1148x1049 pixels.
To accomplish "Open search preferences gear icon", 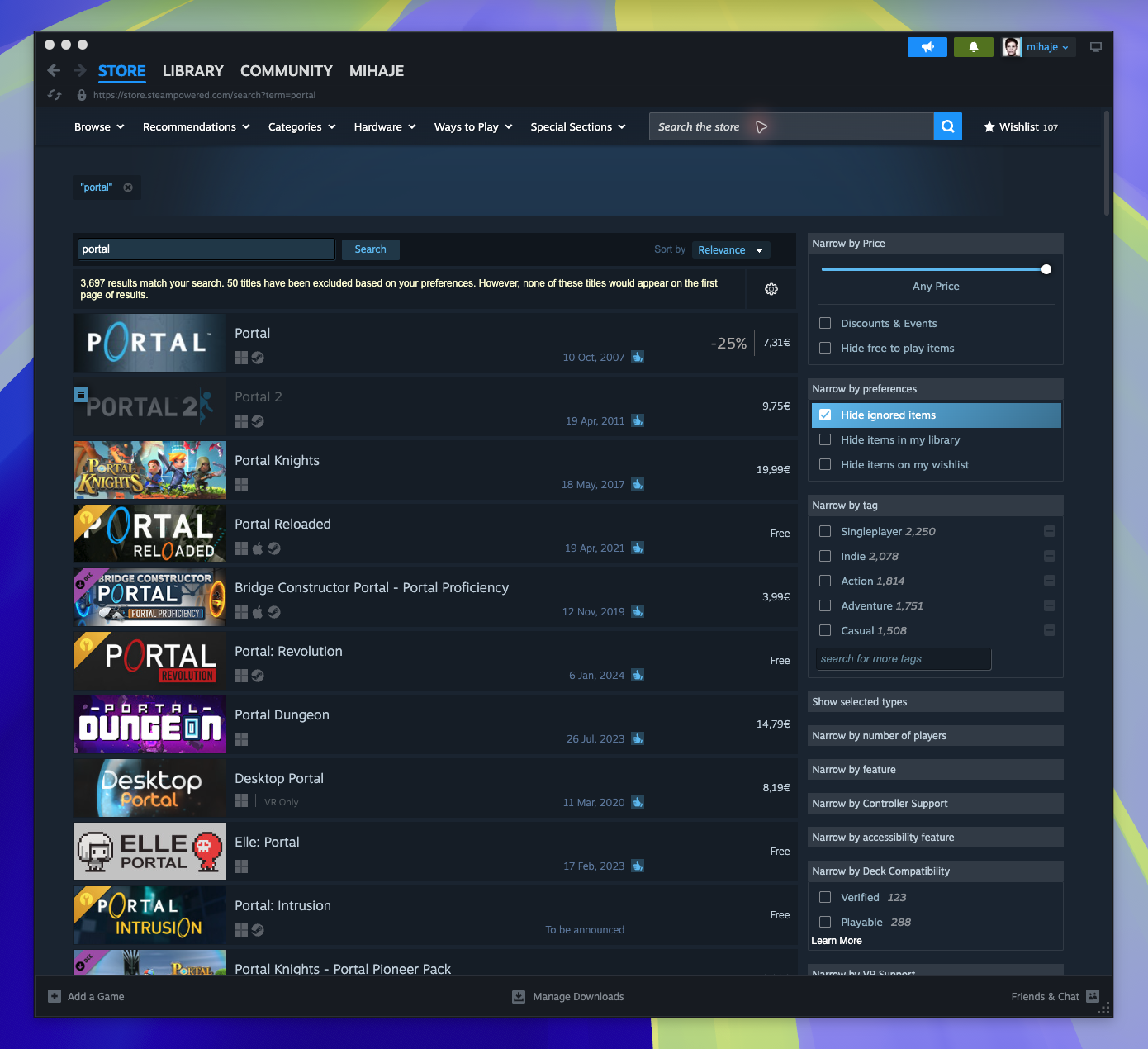I will tap(771, 289).
